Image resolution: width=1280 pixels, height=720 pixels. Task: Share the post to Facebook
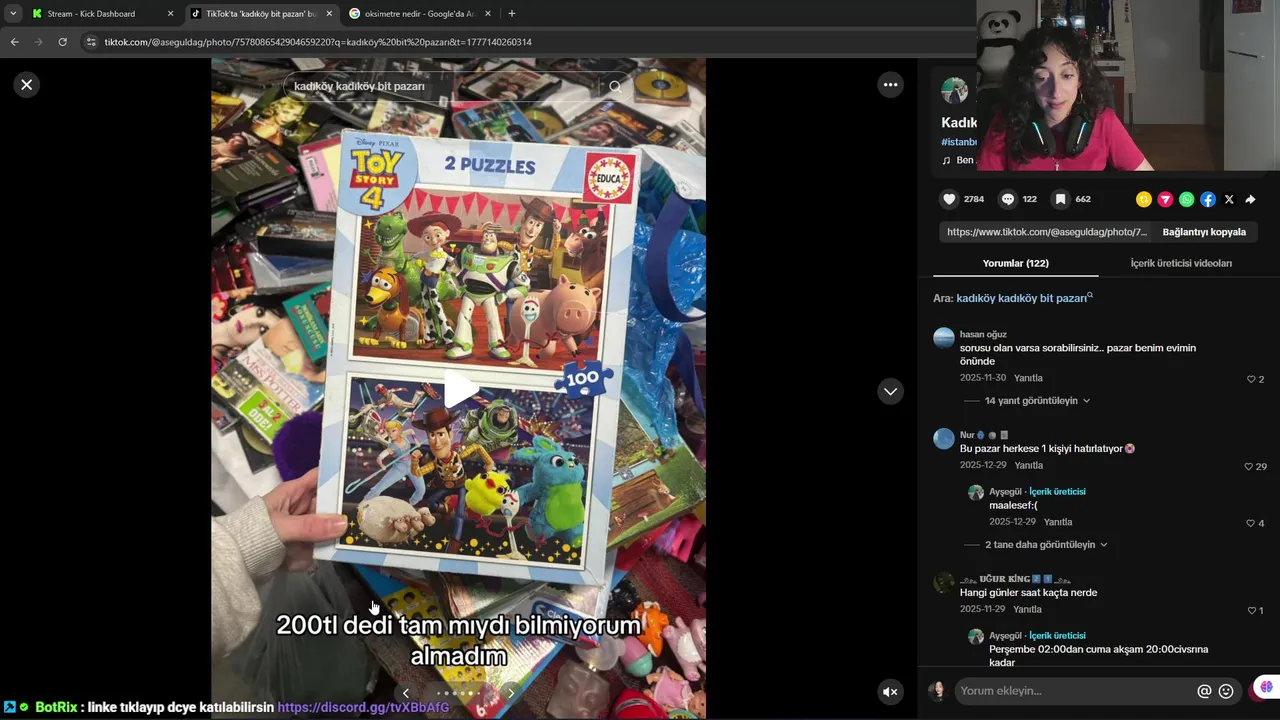1208,199
